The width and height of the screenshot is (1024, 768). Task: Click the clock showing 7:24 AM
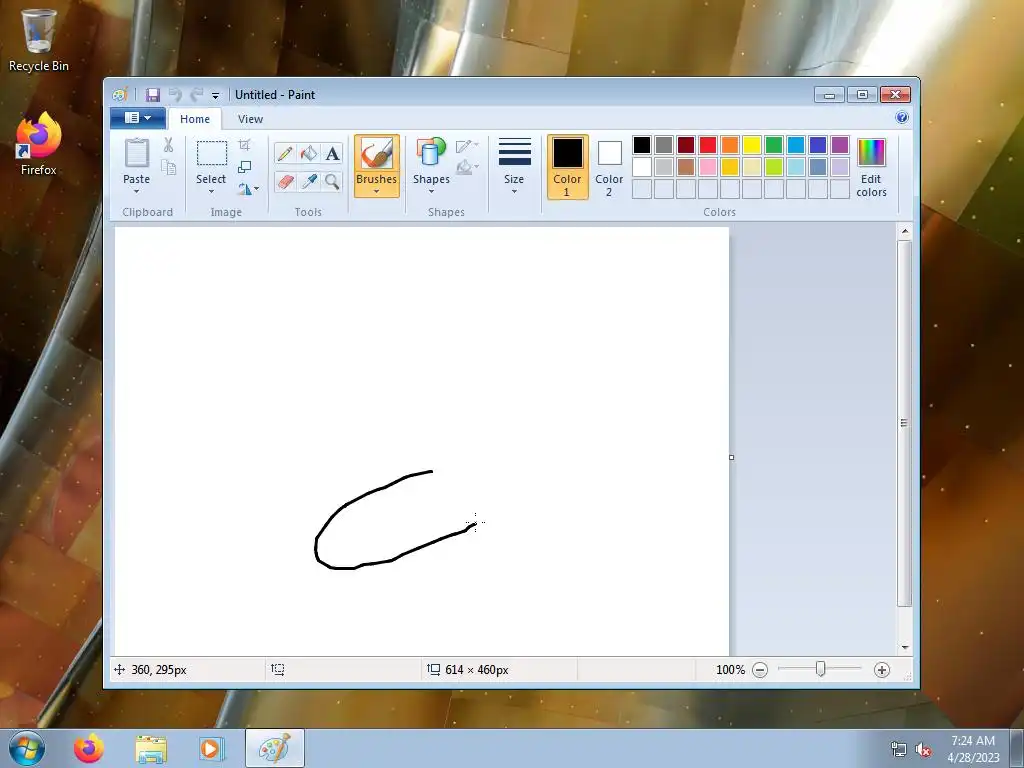tap(973, 741)
